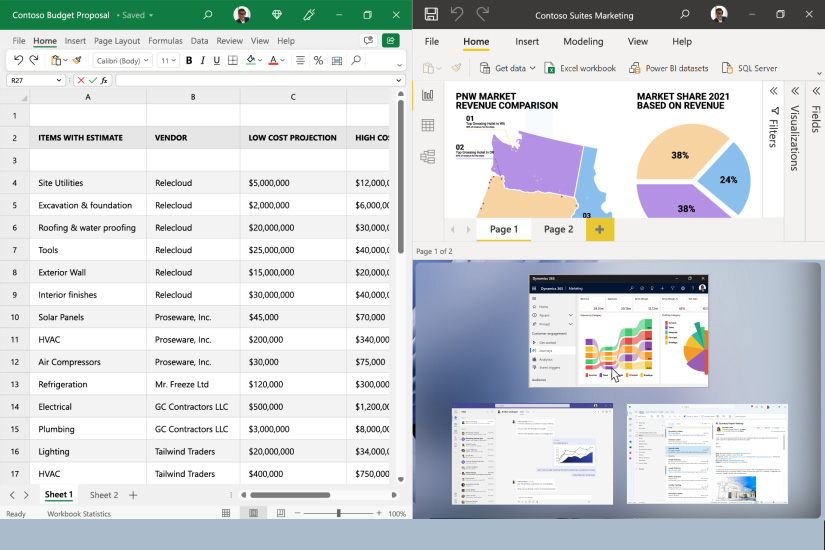
Task: Click the Insert Function fx icon
Action: pyautogui.click(x=104, y=80)
